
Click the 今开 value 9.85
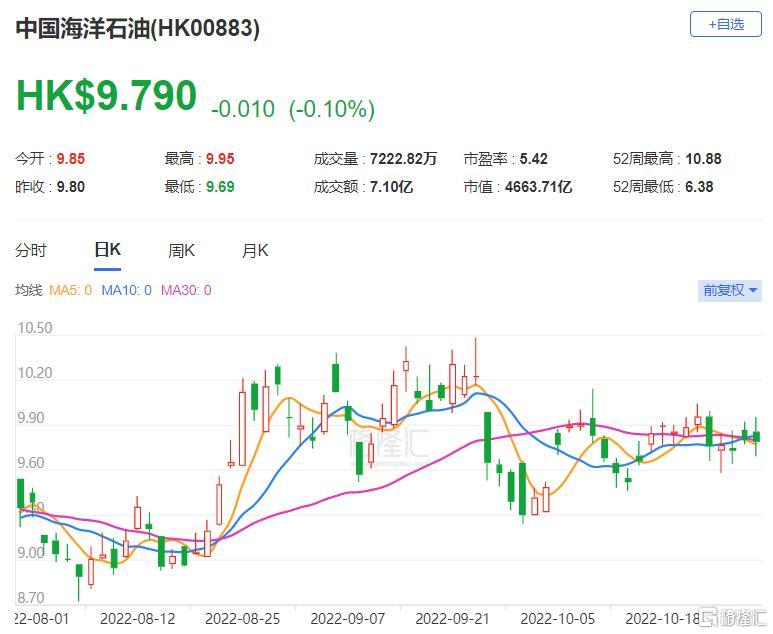(70, 159)
